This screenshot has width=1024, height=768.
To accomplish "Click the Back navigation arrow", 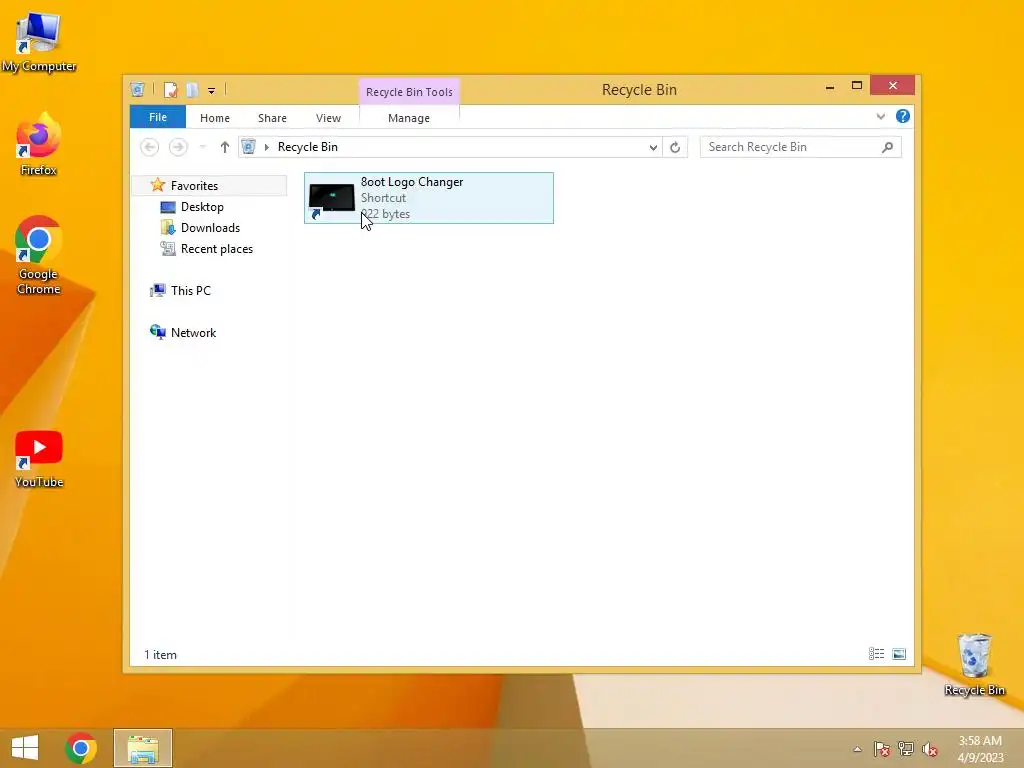I will [x=150, y=147].
